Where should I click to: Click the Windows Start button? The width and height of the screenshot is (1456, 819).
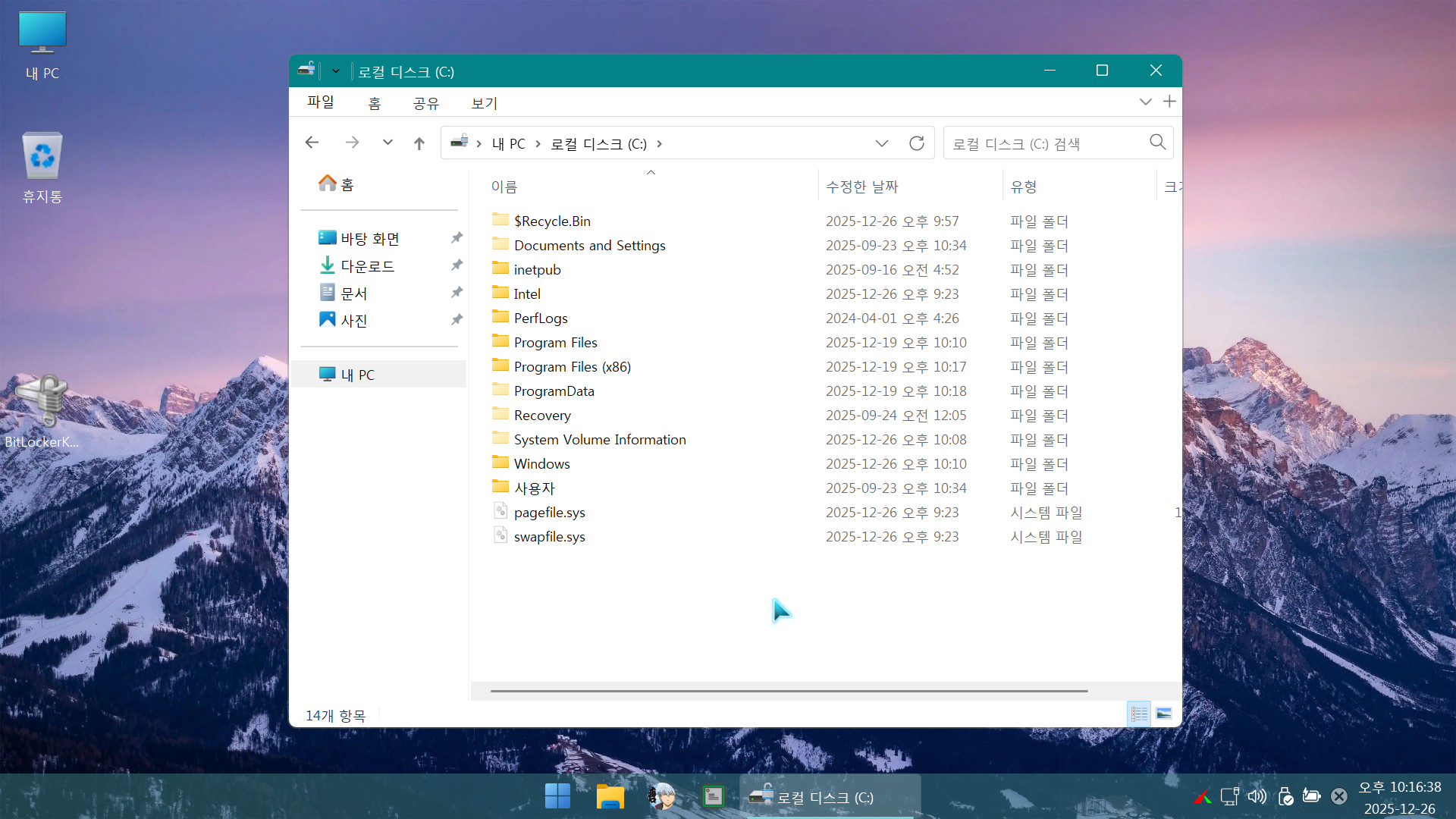tap(557, 796)
